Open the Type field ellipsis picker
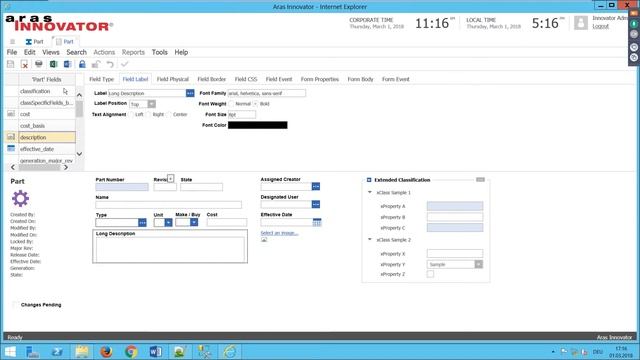640x360 pixels. [142, 222]
